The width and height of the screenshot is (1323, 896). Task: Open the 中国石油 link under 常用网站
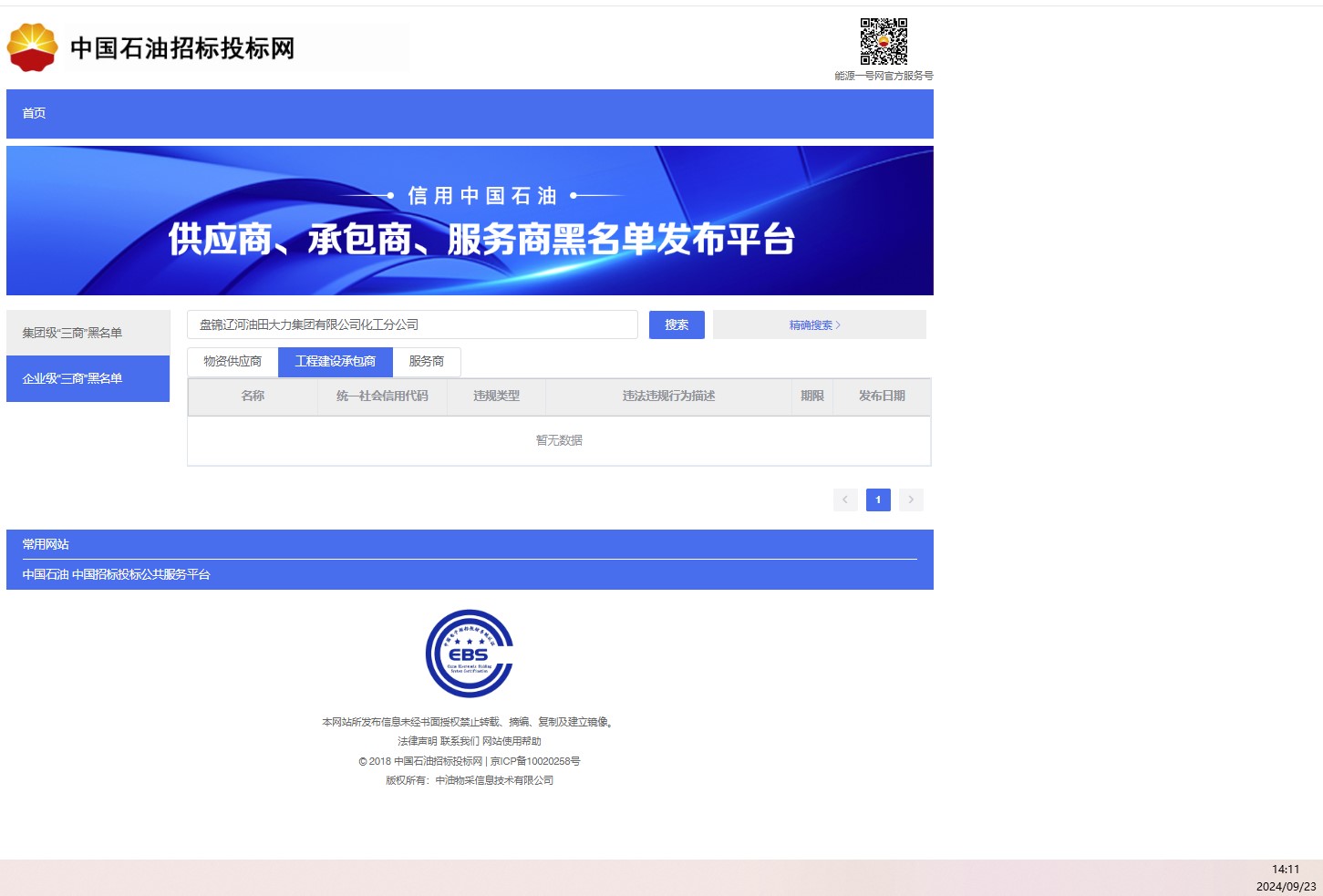point(46,574)
